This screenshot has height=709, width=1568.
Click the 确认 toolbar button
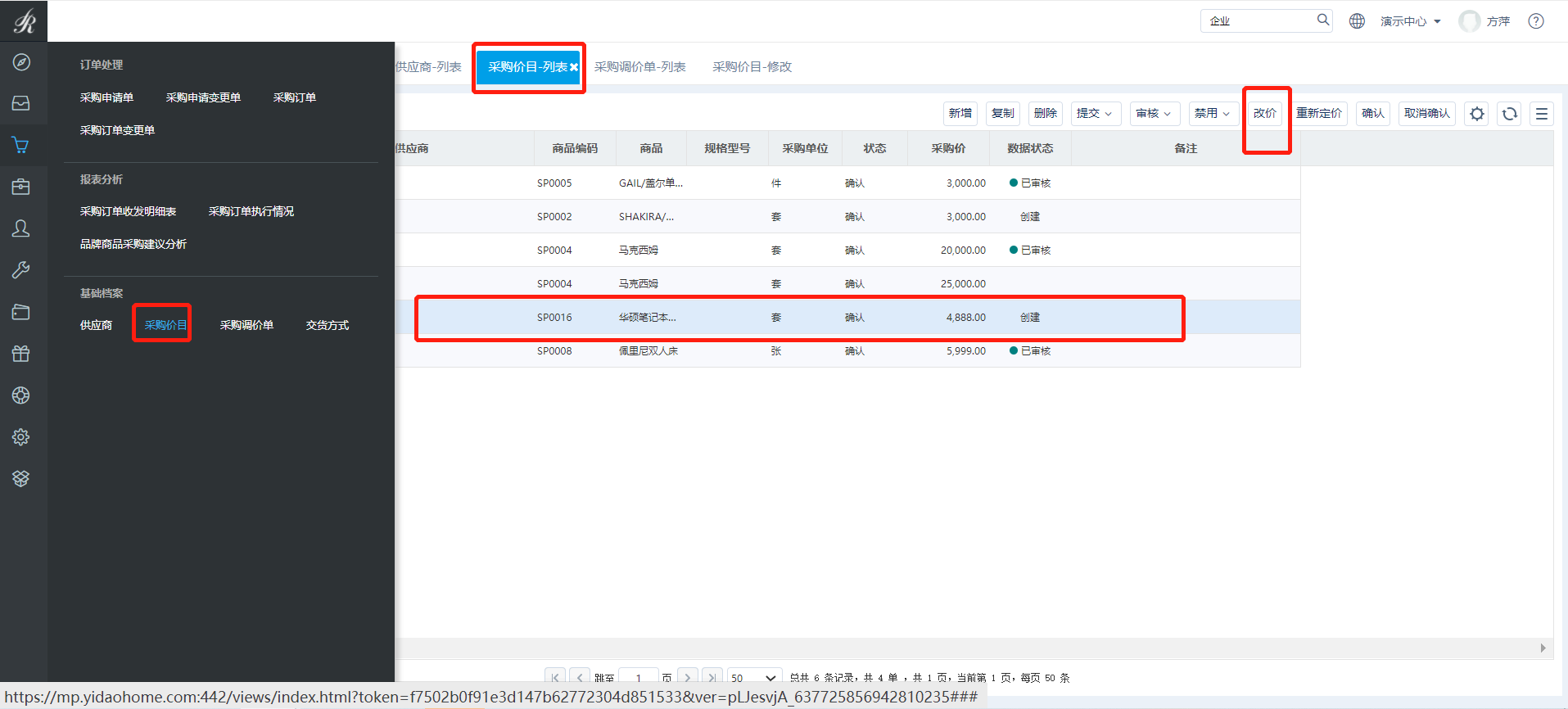pos(1373,113)
